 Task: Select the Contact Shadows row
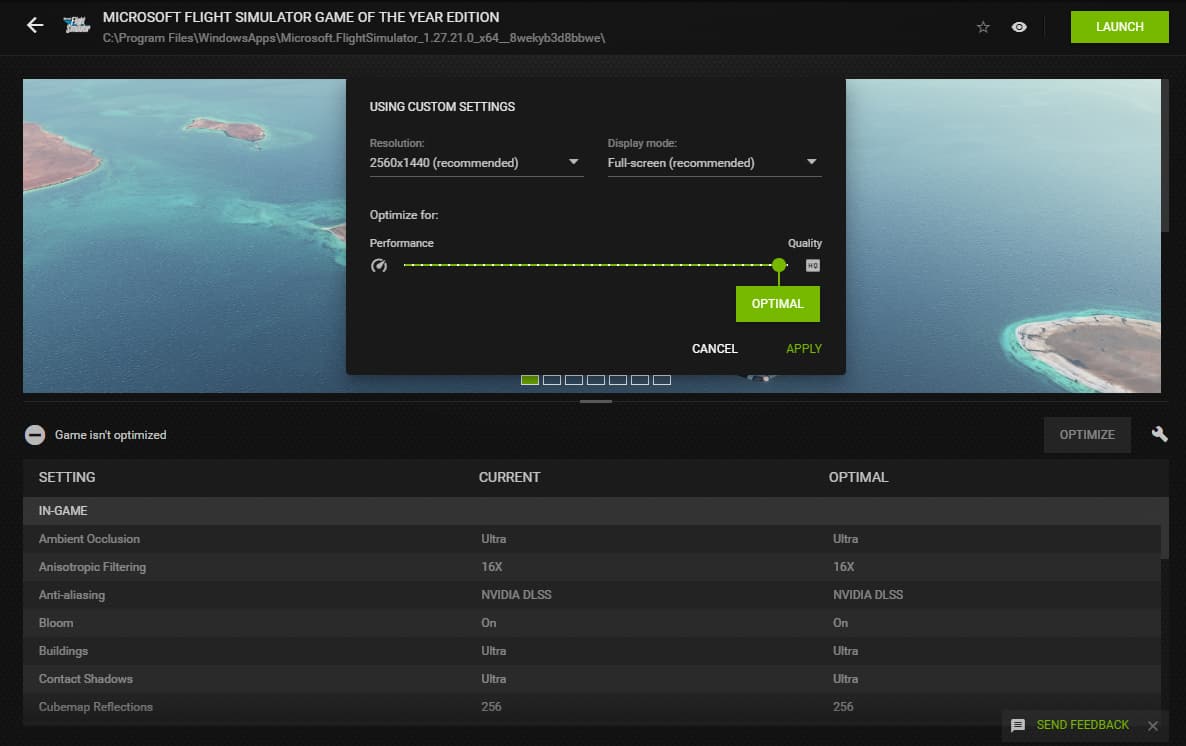[x=591, y=679]
